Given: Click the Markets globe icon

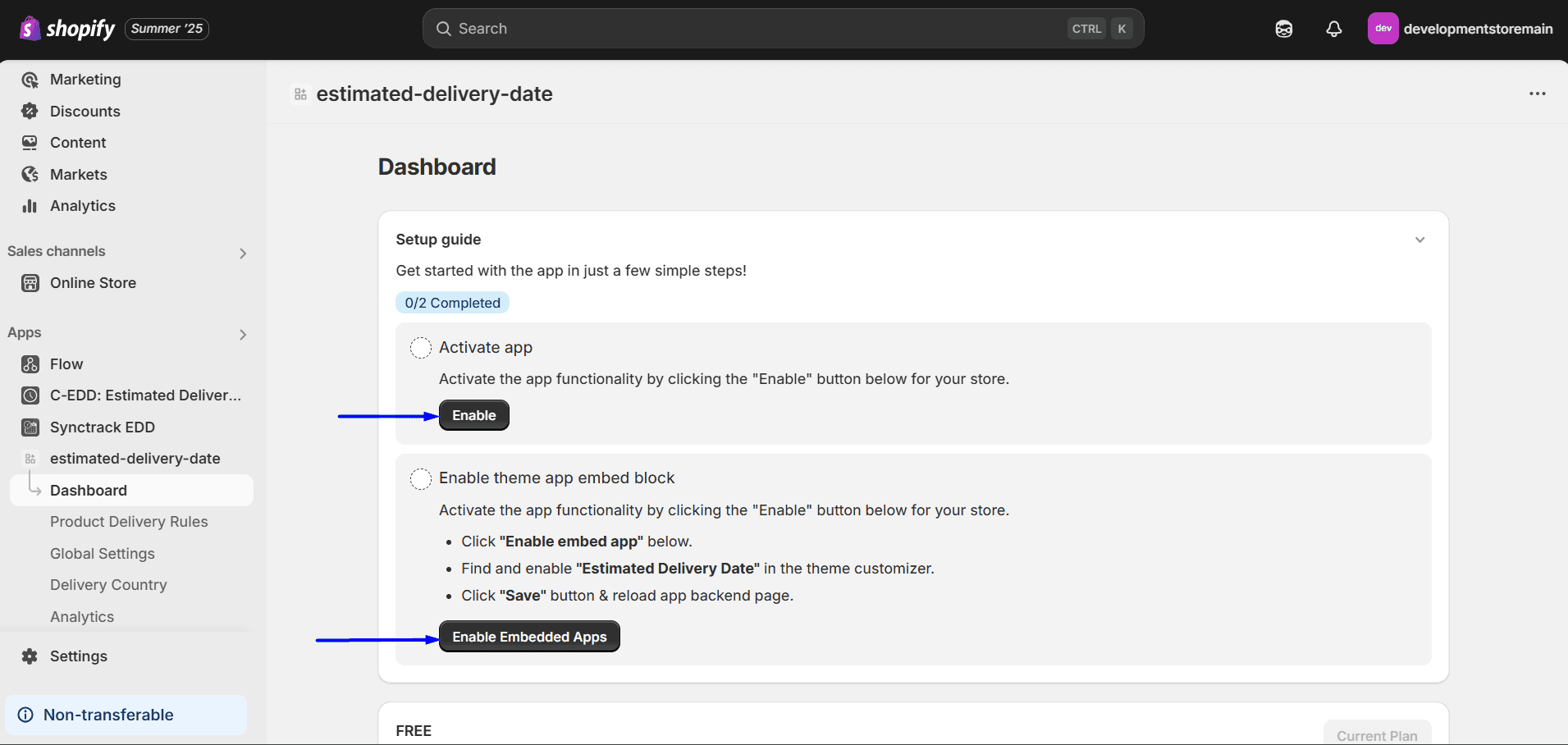Looking at the screenshot, I should click(x=30, y=174).
